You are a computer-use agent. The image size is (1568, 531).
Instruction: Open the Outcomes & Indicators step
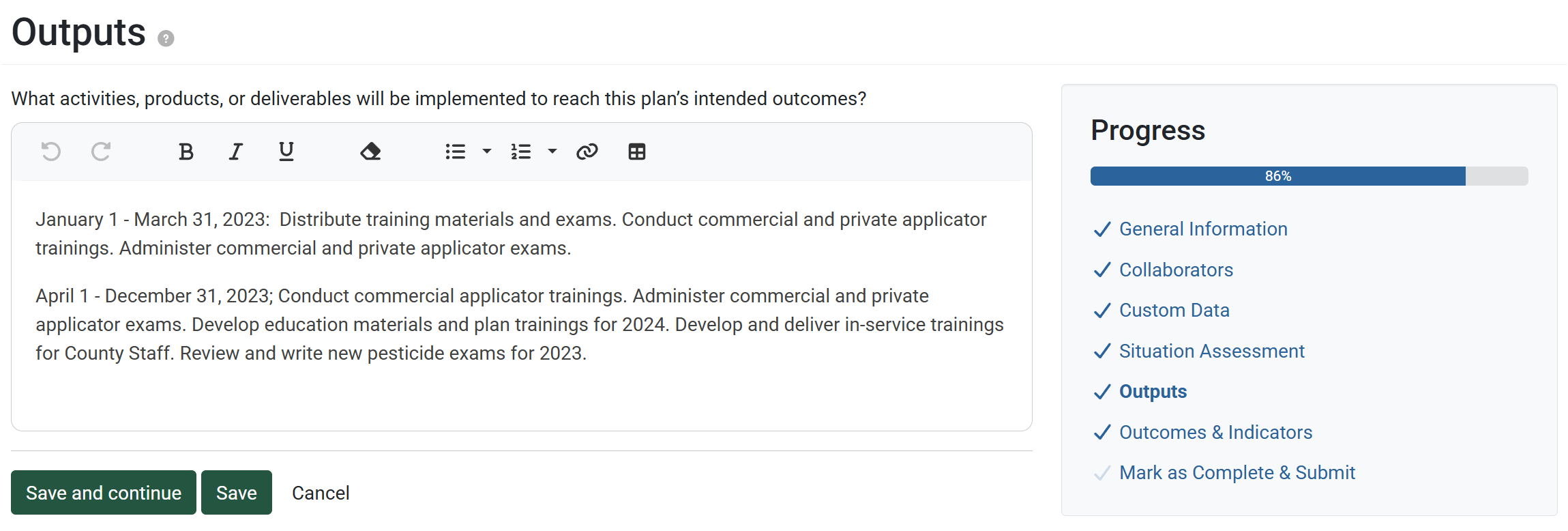[x=1215, y=433]
